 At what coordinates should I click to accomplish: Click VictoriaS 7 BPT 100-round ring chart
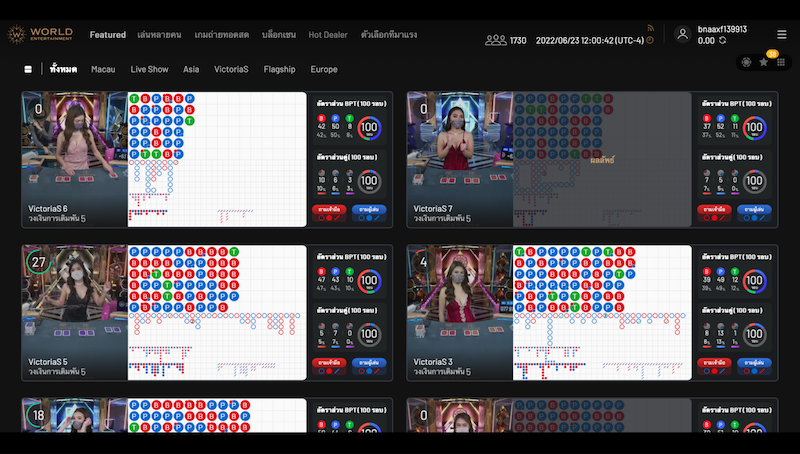click(x=754, y=128)
